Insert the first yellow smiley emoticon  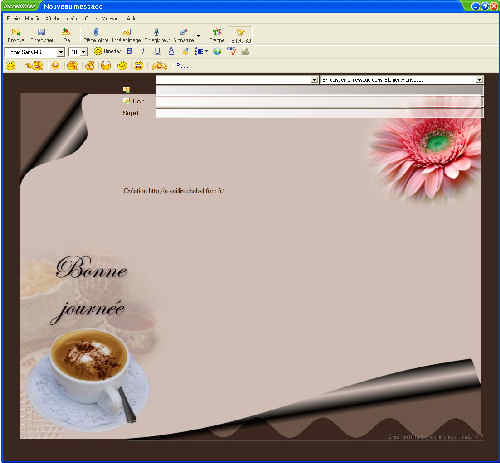[x=11, y=65]
